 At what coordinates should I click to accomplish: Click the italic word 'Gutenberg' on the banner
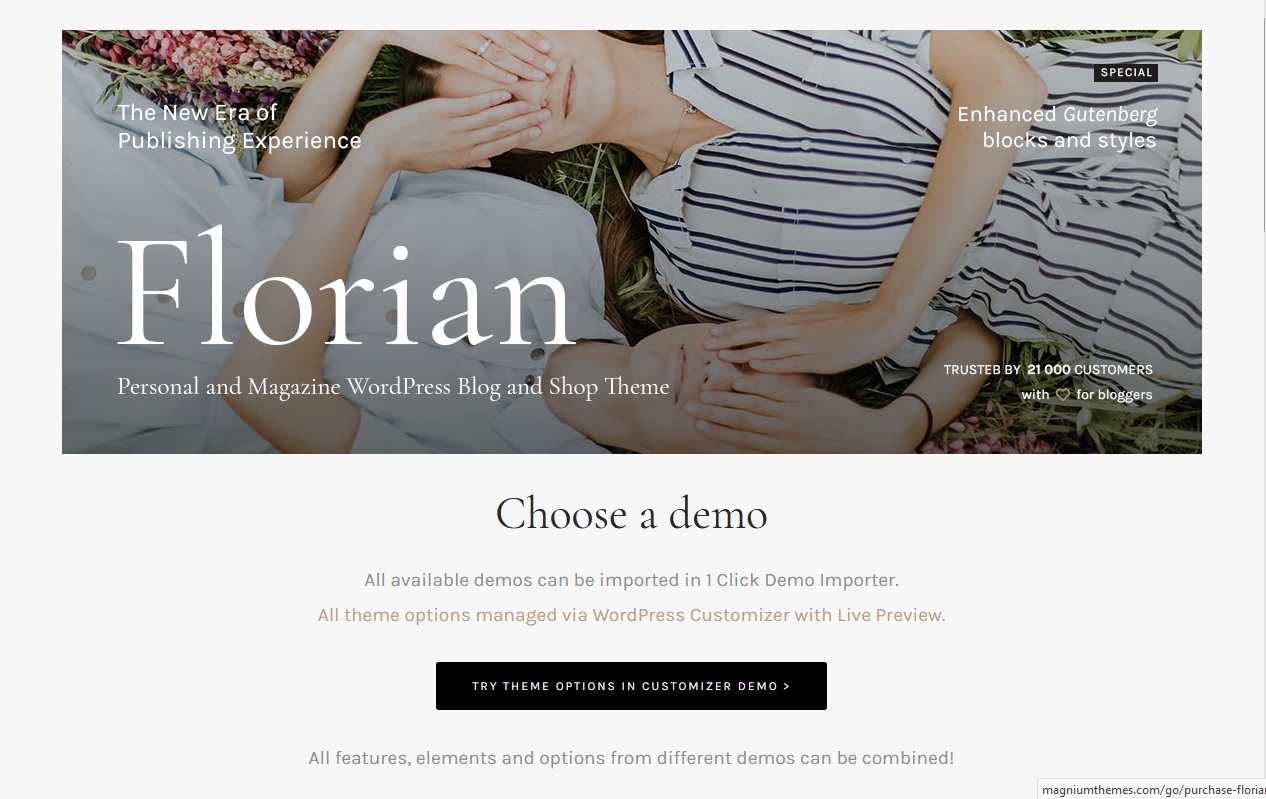pyautogui.click(x=1110, y=115)
